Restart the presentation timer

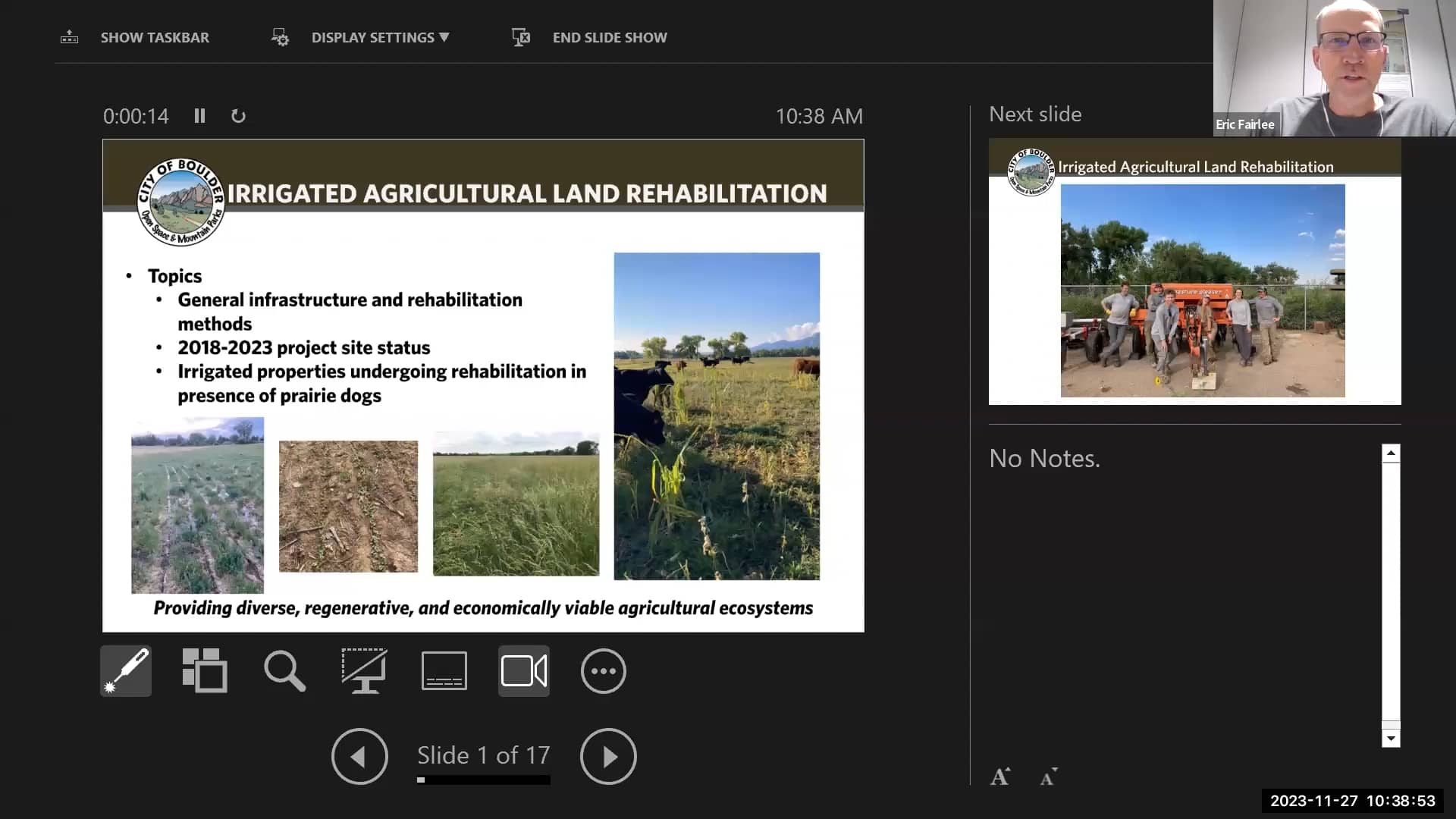(238, 116)
